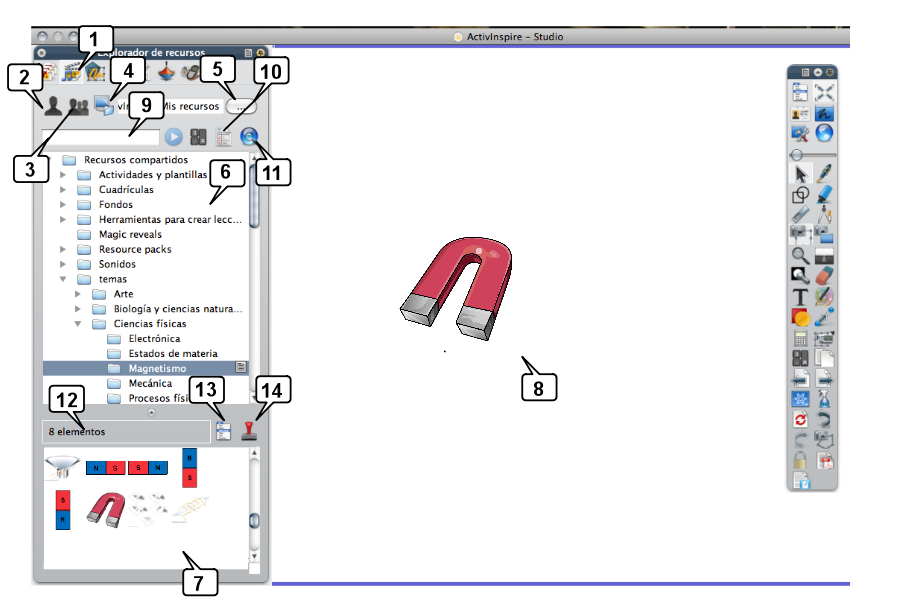Collapse the temas folder

click(64, 279)
